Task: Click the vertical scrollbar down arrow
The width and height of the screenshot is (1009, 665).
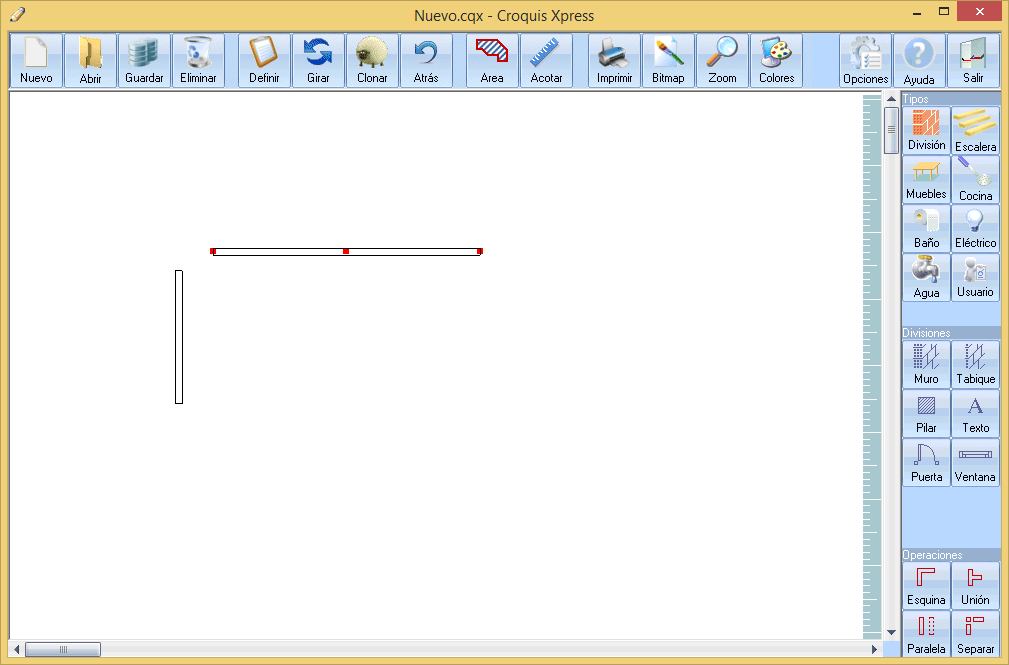Action: tap(891, 632)
